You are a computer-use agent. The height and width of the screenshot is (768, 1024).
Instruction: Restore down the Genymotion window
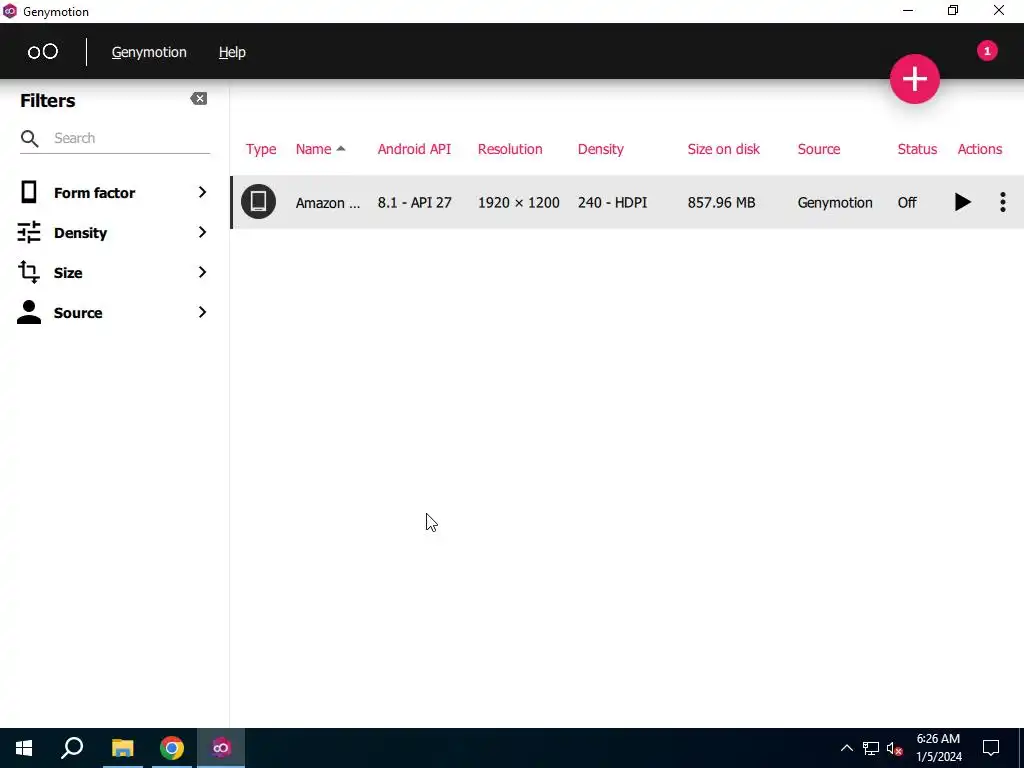953,10
